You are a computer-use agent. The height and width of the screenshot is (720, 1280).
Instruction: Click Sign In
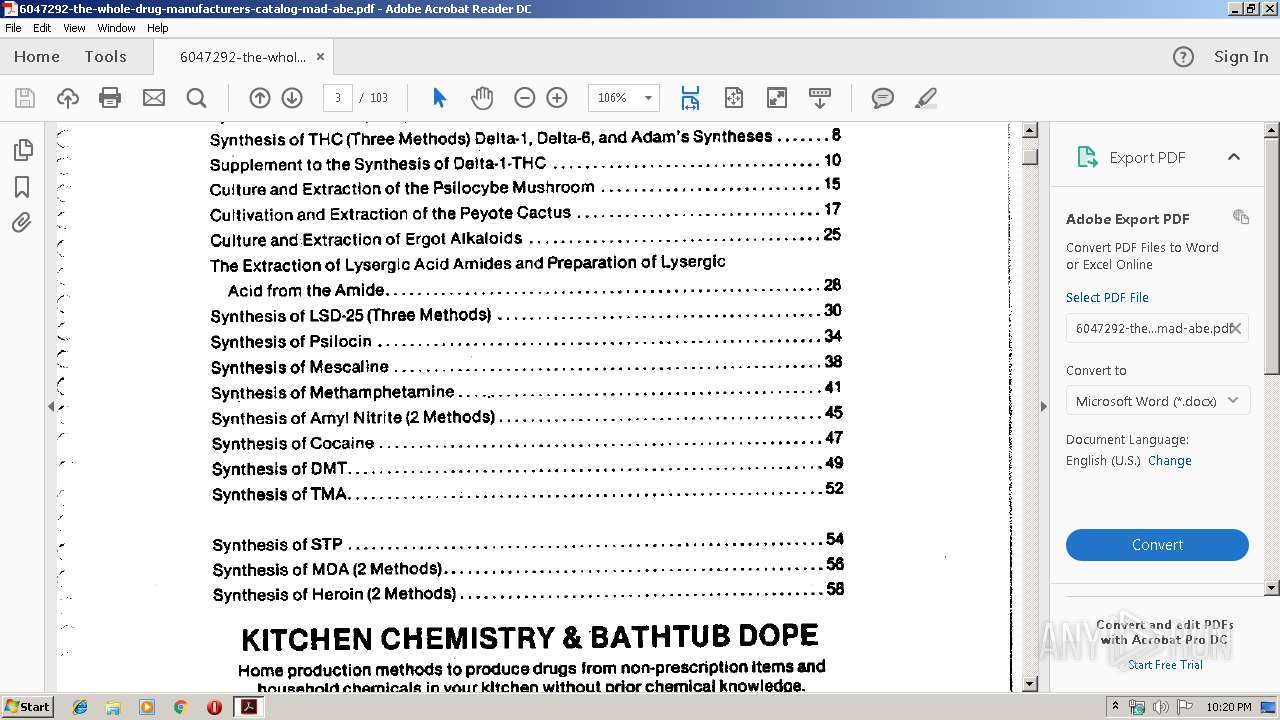coord(1241,57)
